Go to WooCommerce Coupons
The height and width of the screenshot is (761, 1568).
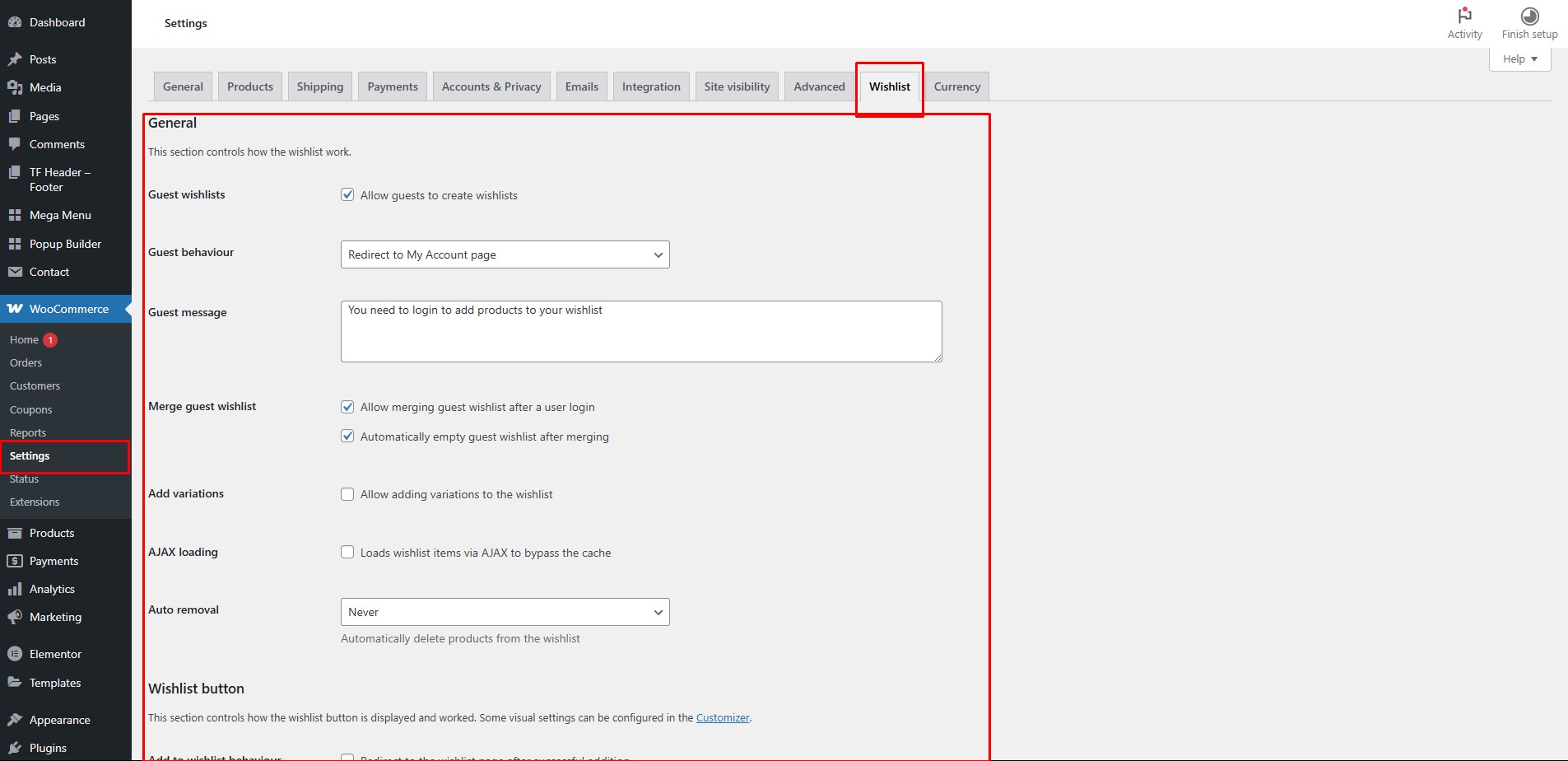click(30, 409)
